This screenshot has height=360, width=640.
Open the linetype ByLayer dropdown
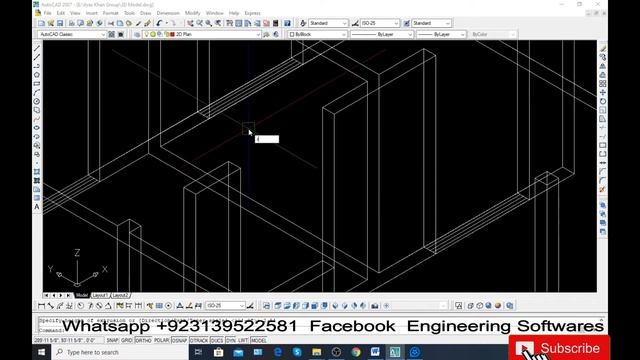pos(382,35)
